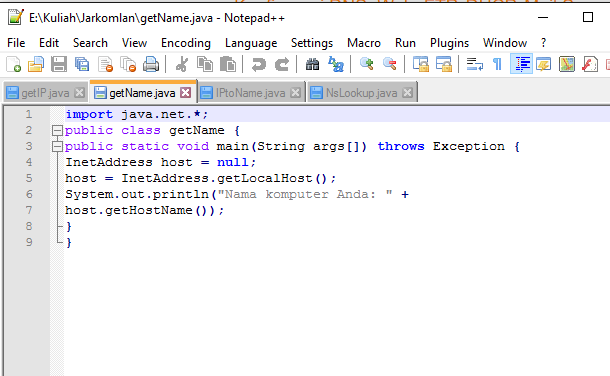Viewport: 610px width, 376px height.
Task: Close the getIP.java tab
Action: coord(79,93)
